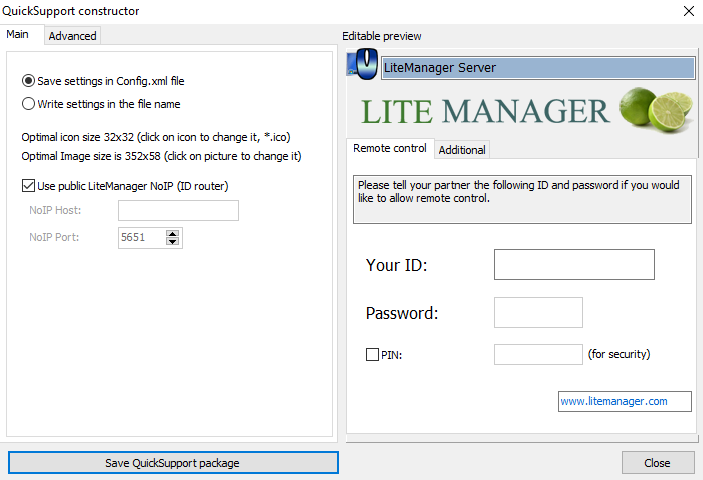Click the NoIP Host text field

coord(178,210)
